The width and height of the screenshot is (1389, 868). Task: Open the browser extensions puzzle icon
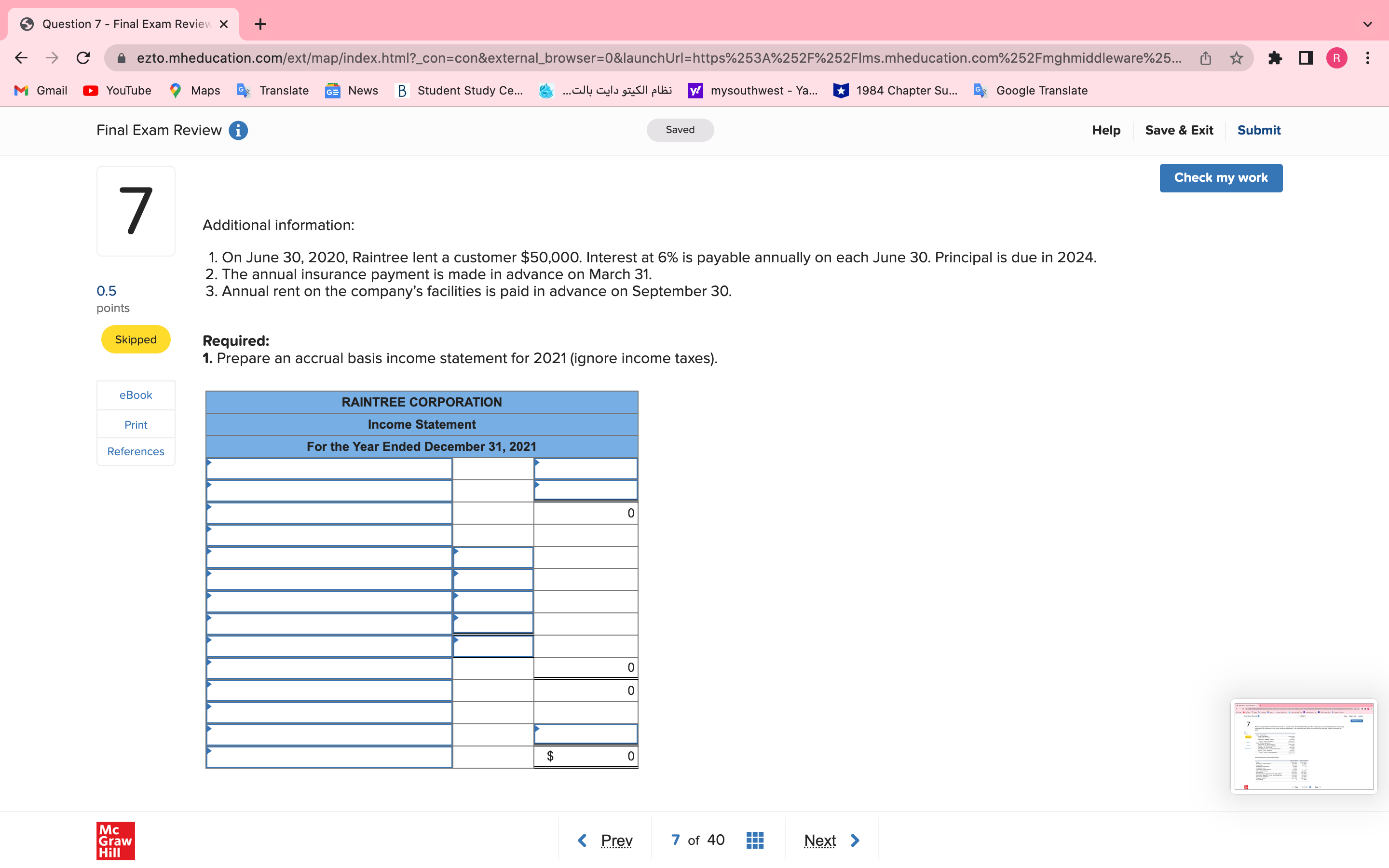[1275, 57]
